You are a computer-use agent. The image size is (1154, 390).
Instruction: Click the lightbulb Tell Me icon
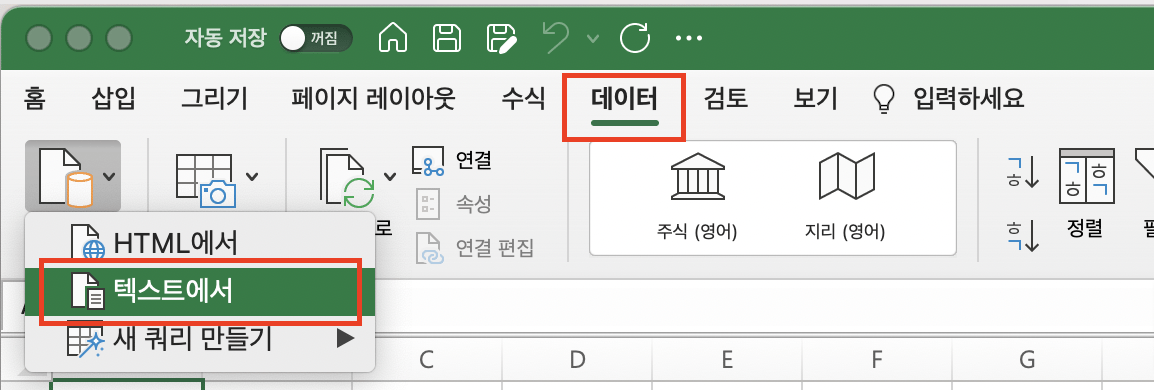tap(883, 99)
